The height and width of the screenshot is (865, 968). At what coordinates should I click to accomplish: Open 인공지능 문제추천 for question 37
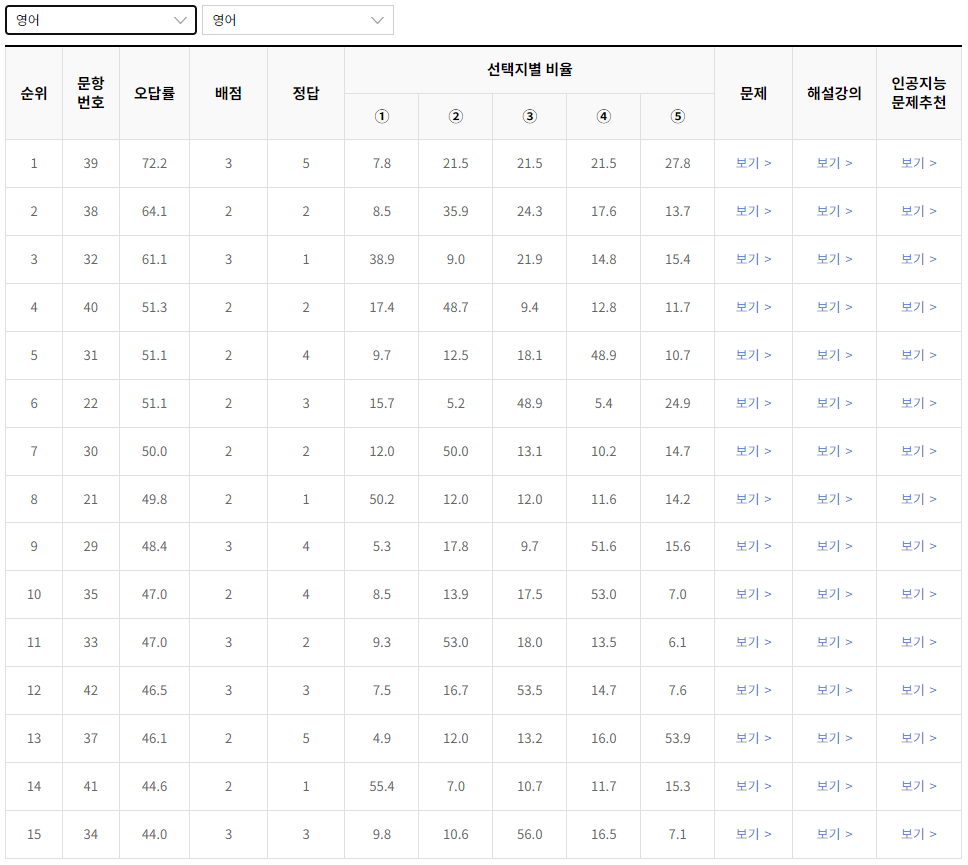click(x=918, y=738)
